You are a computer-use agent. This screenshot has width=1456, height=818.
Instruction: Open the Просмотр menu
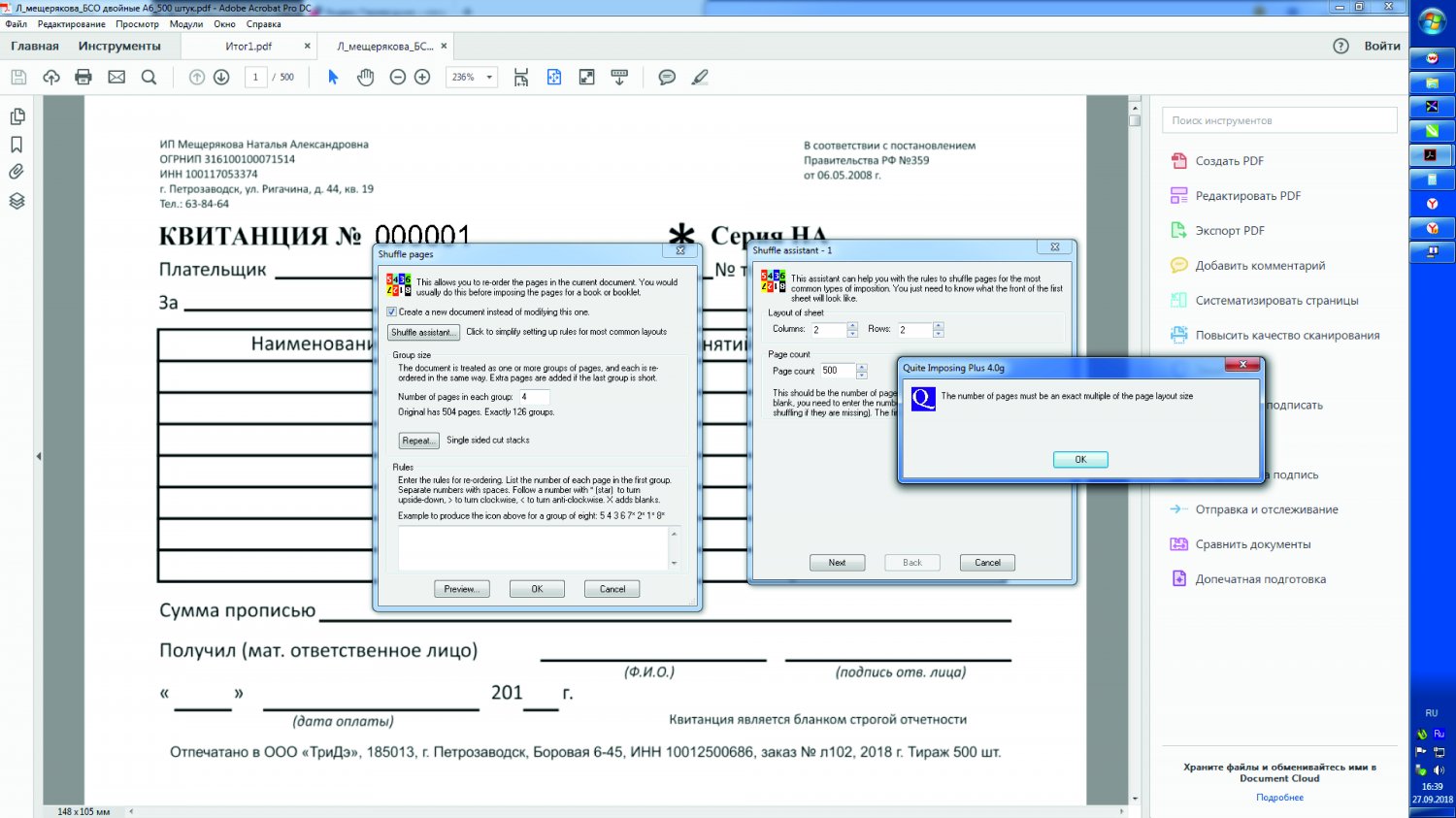point(137,24)
